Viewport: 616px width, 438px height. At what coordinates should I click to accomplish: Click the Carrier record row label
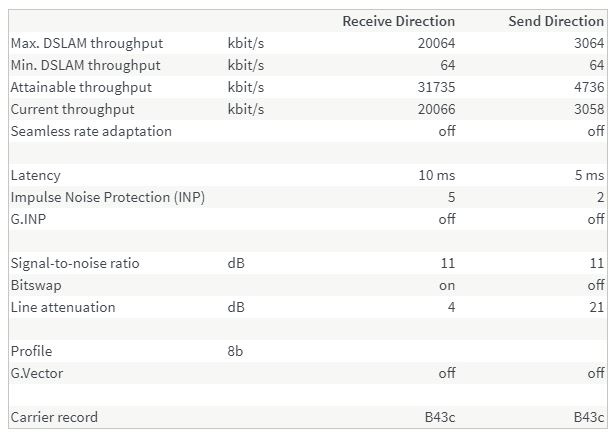click(x=54, y=417)
